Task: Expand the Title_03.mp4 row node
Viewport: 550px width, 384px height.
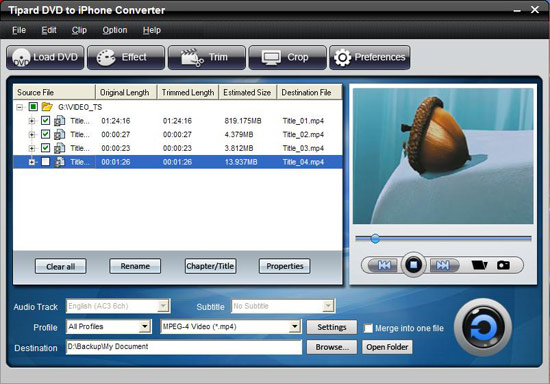Action: 32,148
